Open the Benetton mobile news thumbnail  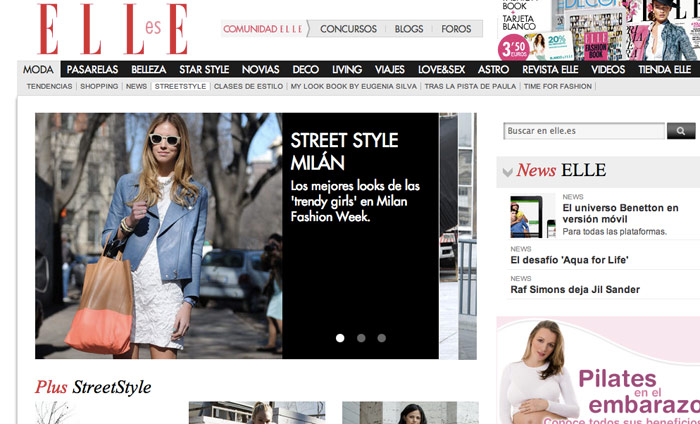532,216
